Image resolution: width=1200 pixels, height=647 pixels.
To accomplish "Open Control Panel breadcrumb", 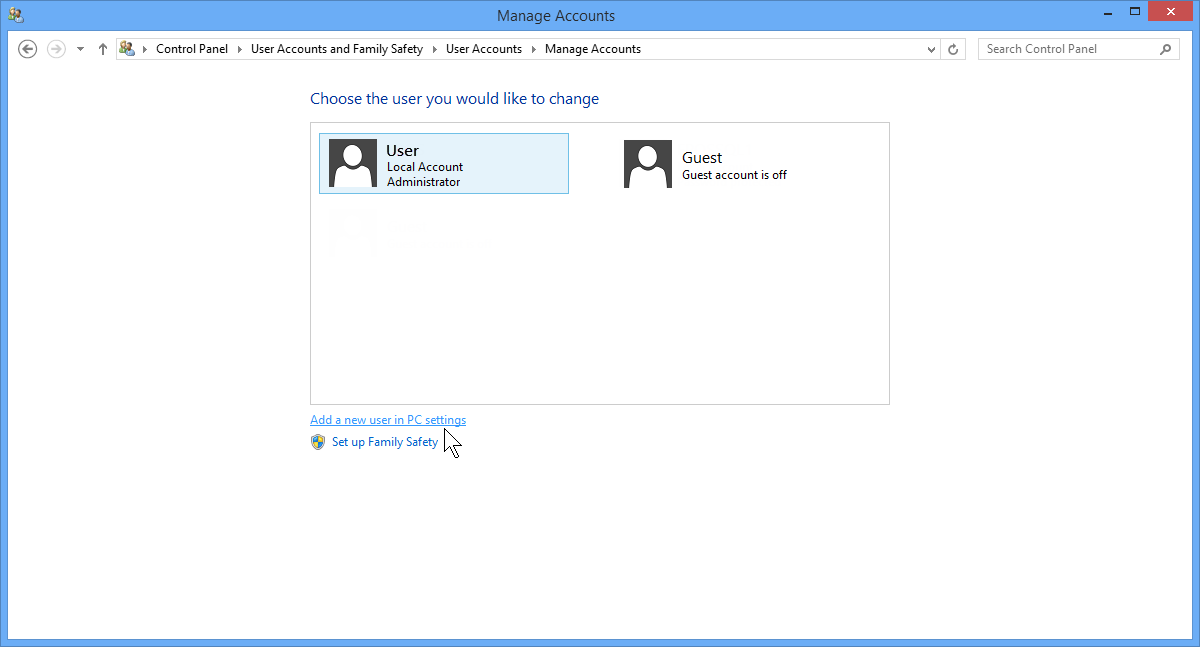I will point(192,49).
